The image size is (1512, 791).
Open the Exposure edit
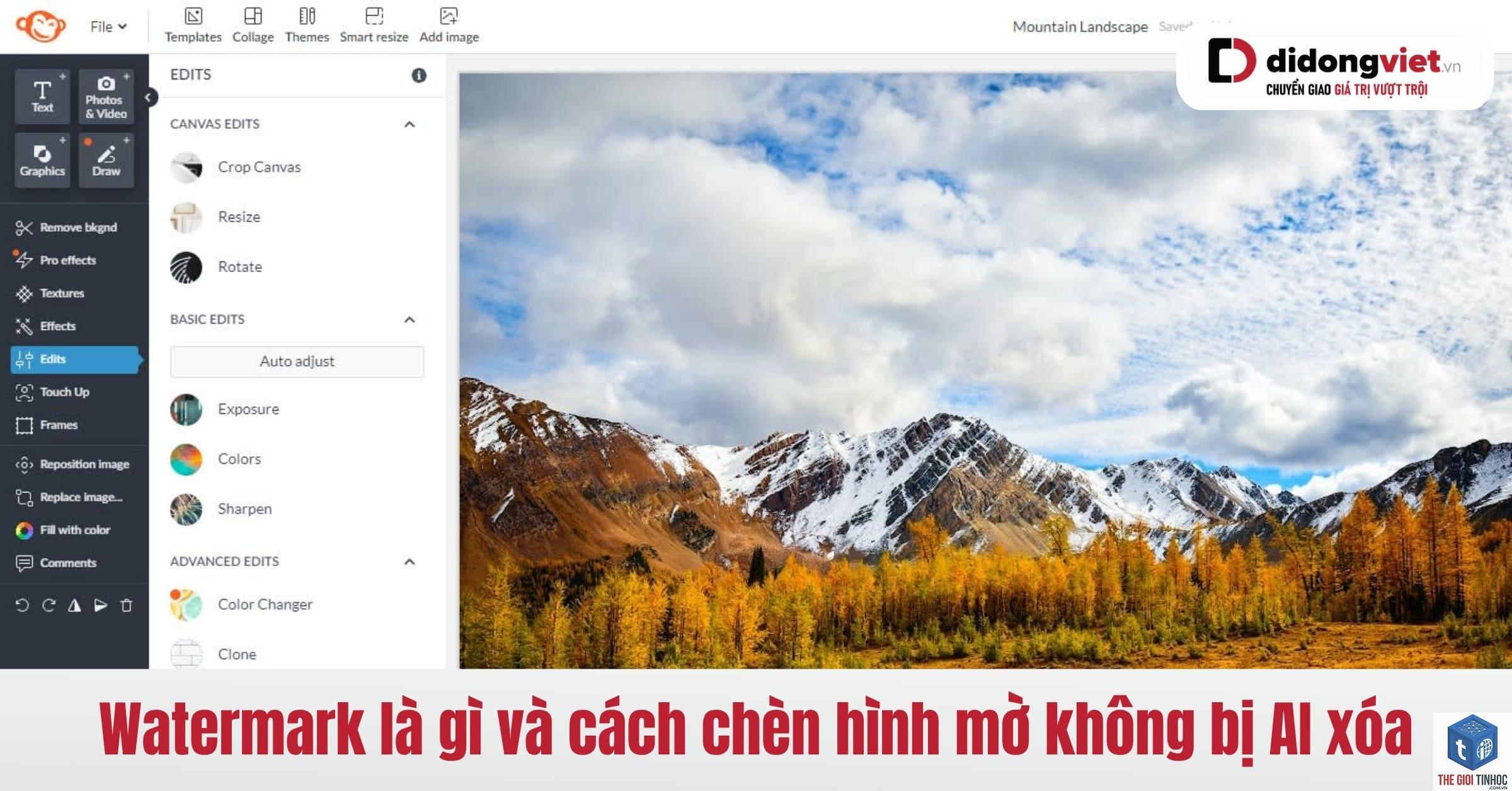(225, 409)
